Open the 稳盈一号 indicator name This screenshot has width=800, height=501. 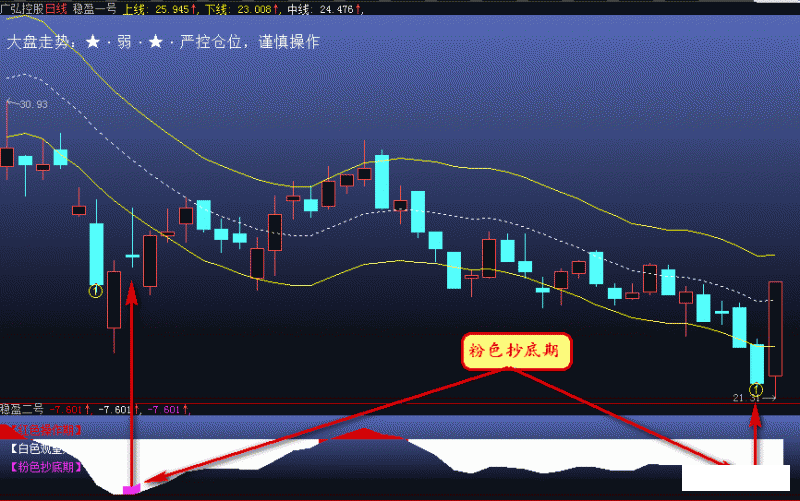click(x=94, y=9)
